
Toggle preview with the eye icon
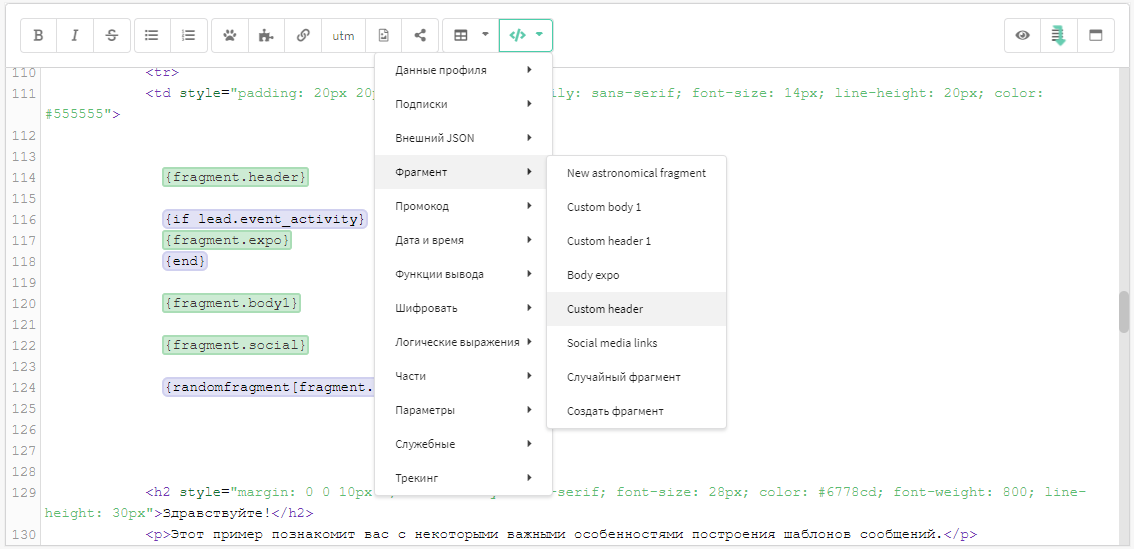[1023, 35]
